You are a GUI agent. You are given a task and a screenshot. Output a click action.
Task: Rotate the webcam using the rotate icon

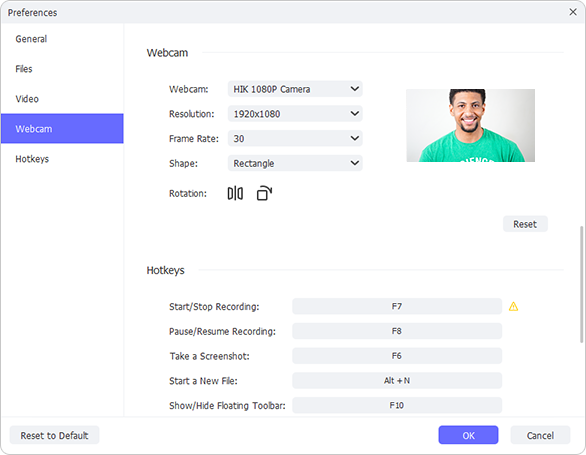[264, 193]
